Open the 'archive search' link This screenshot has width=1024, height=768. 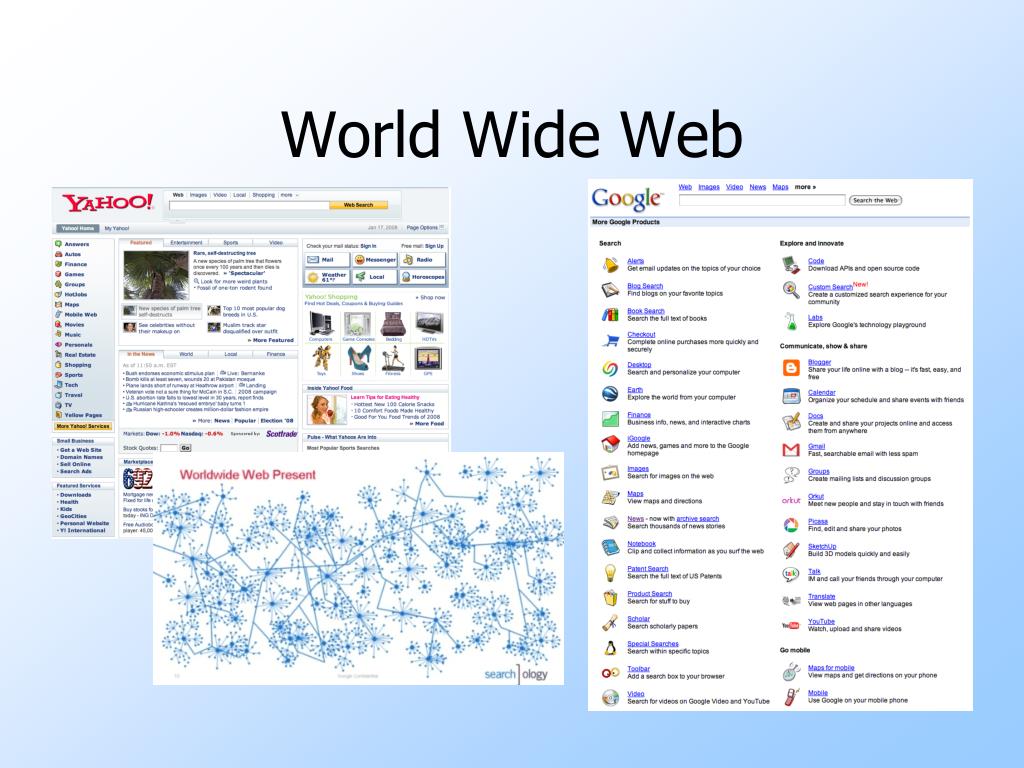pyautogui.click(x=697, y=519)
